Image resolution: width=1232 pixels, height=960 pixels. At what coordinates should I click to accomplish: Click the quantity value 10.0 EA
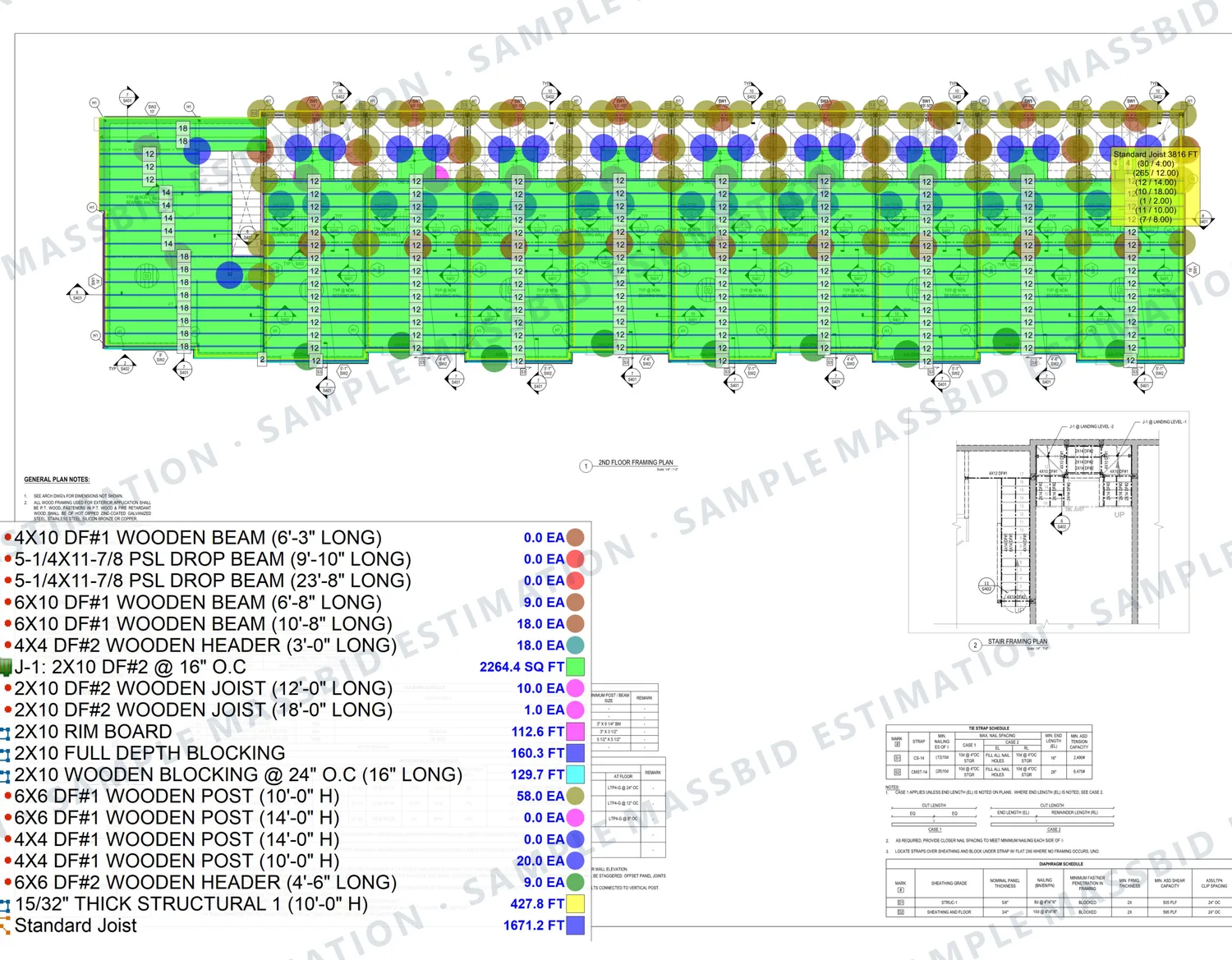(540, 689)
